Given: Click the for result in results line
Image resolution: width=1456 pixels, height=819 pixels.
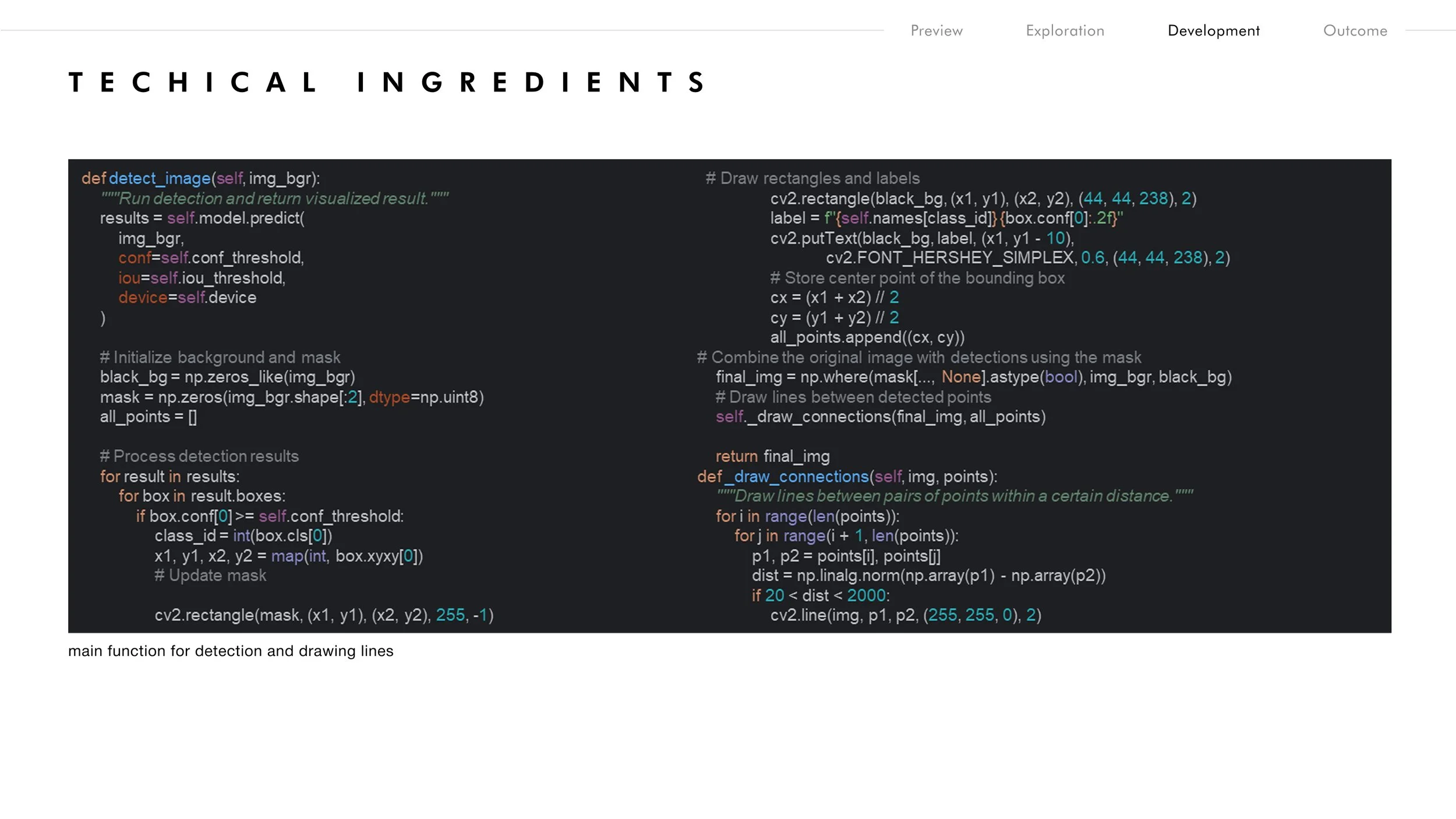Looking at the screenshot, I should click(169, 476).
